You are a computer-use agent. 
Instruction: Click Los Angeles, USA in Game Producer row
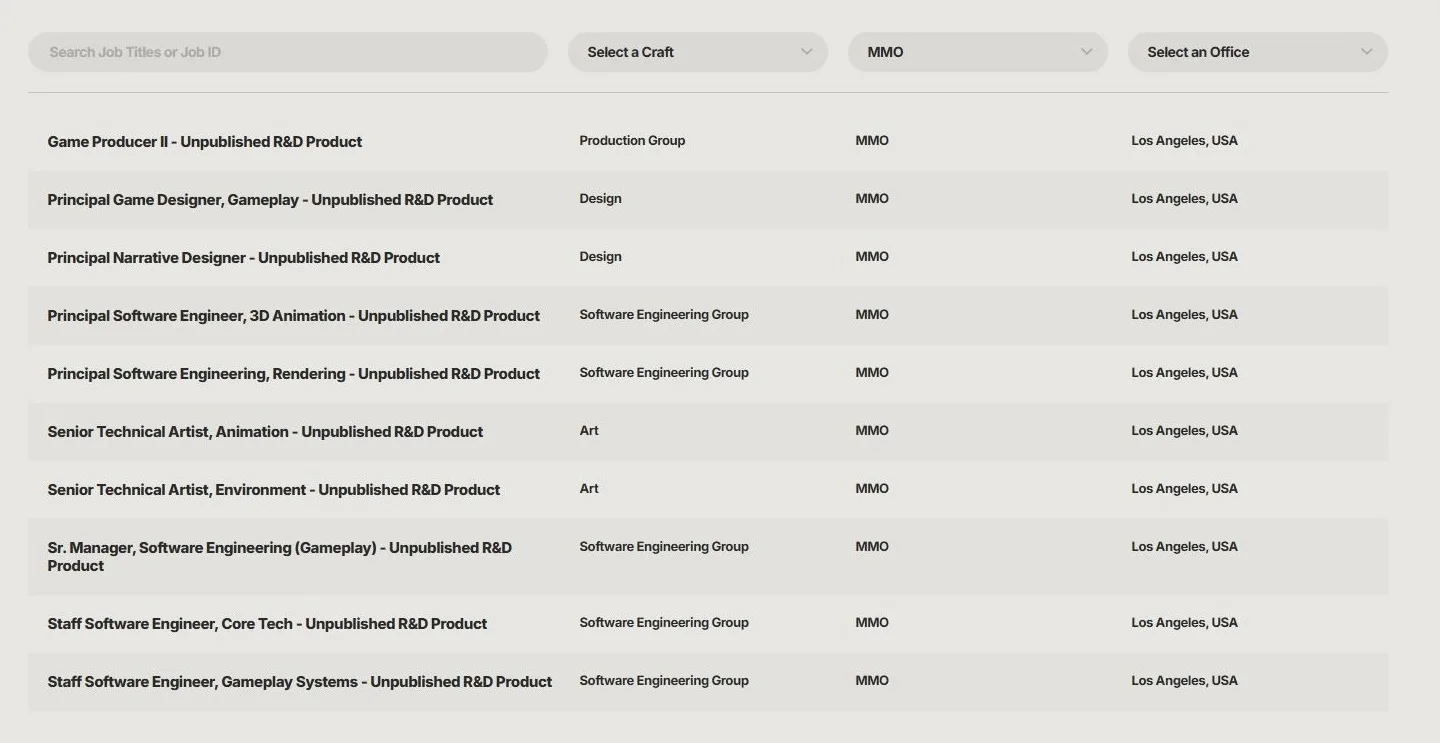point(1184,141)
